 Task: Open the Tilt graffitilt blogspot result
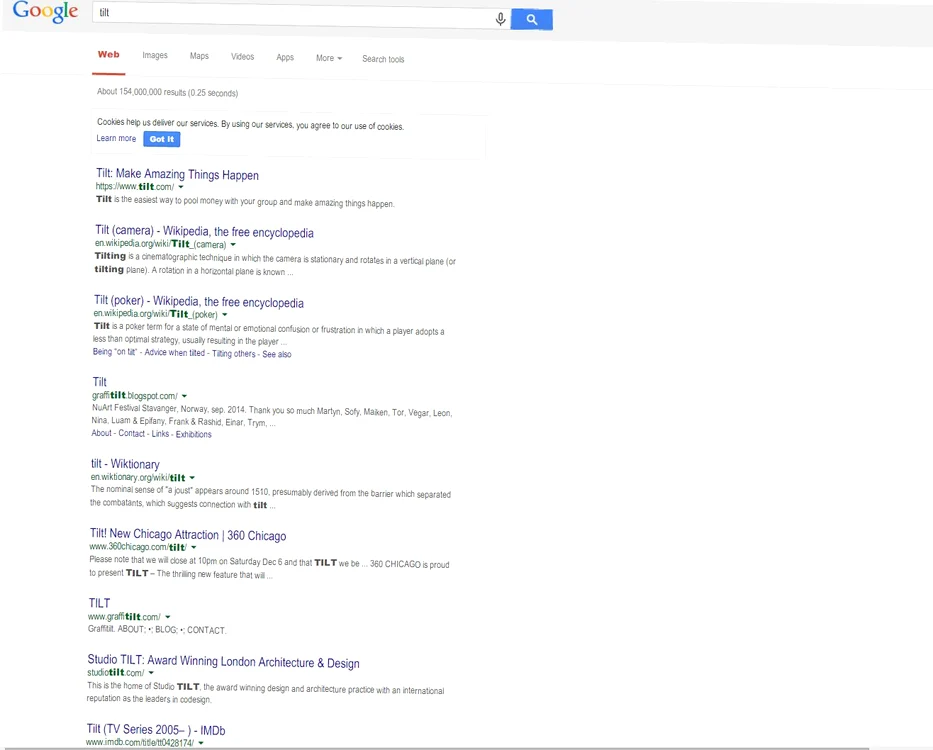point(99,382)
